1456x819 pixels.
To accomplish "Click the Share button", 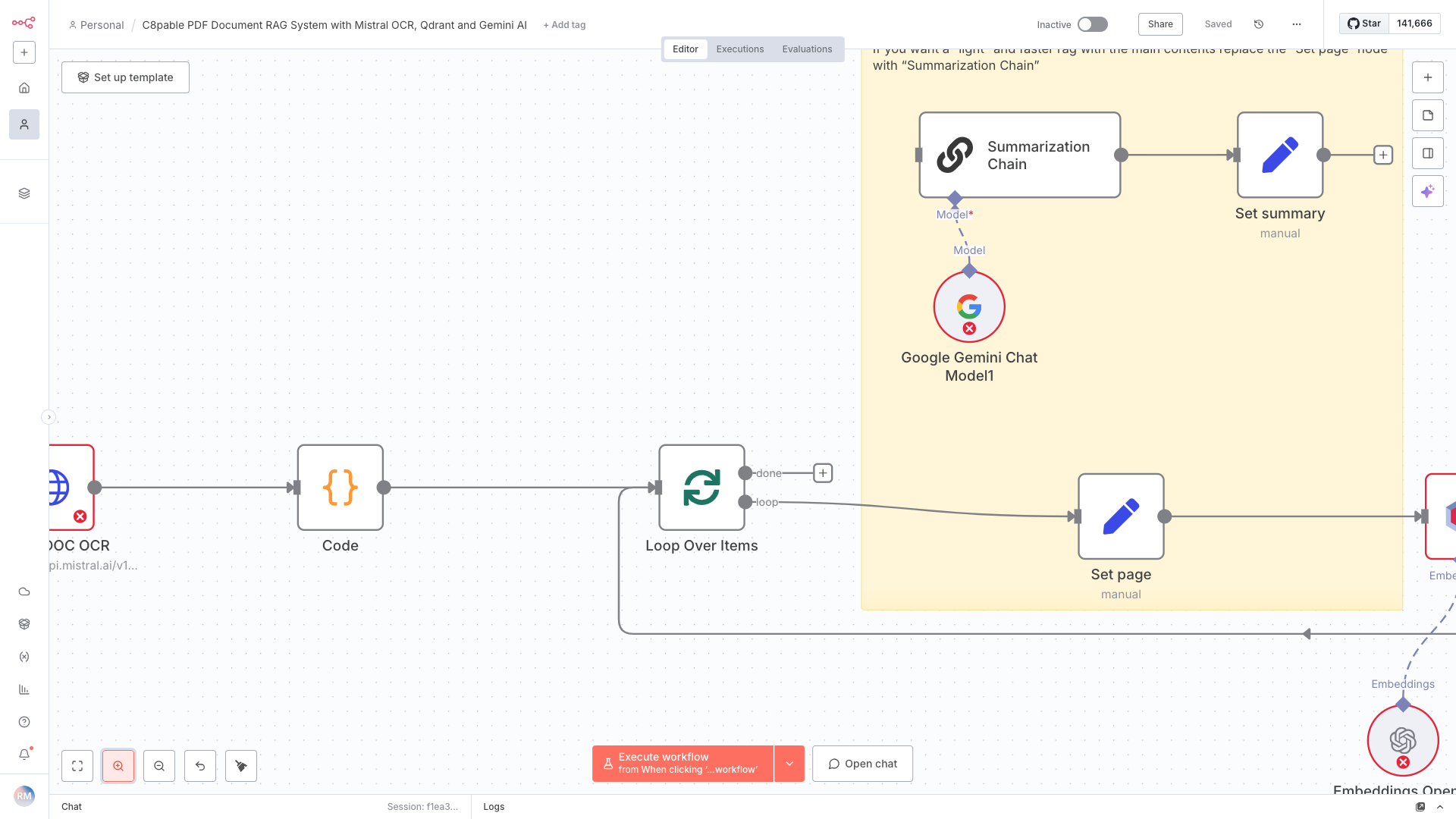I will [1160, 24].
